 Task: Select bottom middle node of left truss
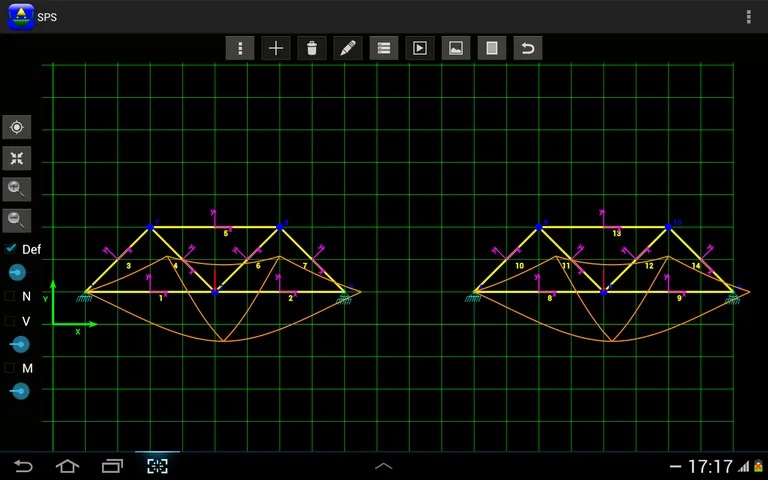click(x=215, y=292)
